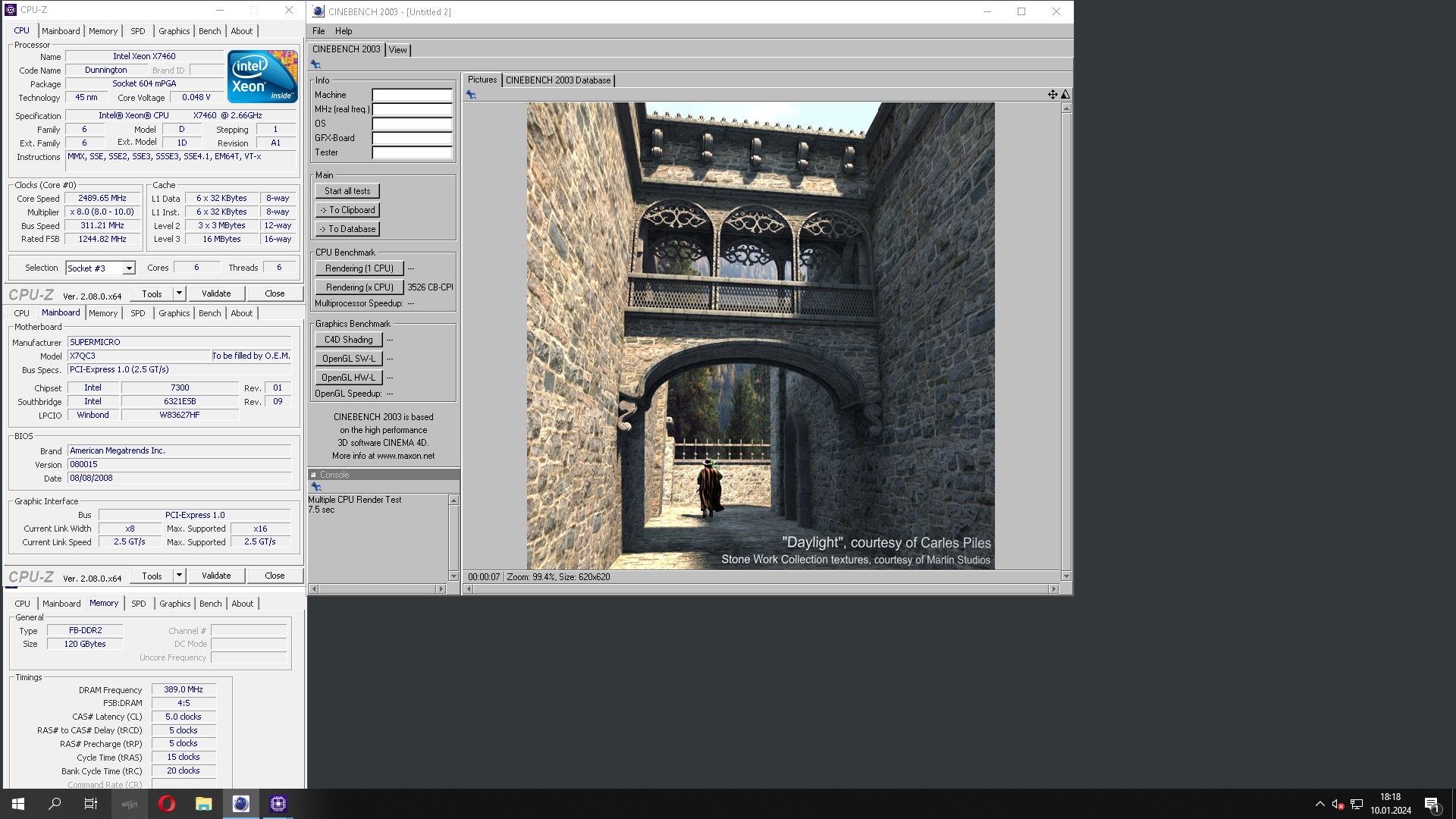The image size is (1456, 819).
Task: Click Close in the Mainboard CPU-Z window
Action: coord(275,576)
